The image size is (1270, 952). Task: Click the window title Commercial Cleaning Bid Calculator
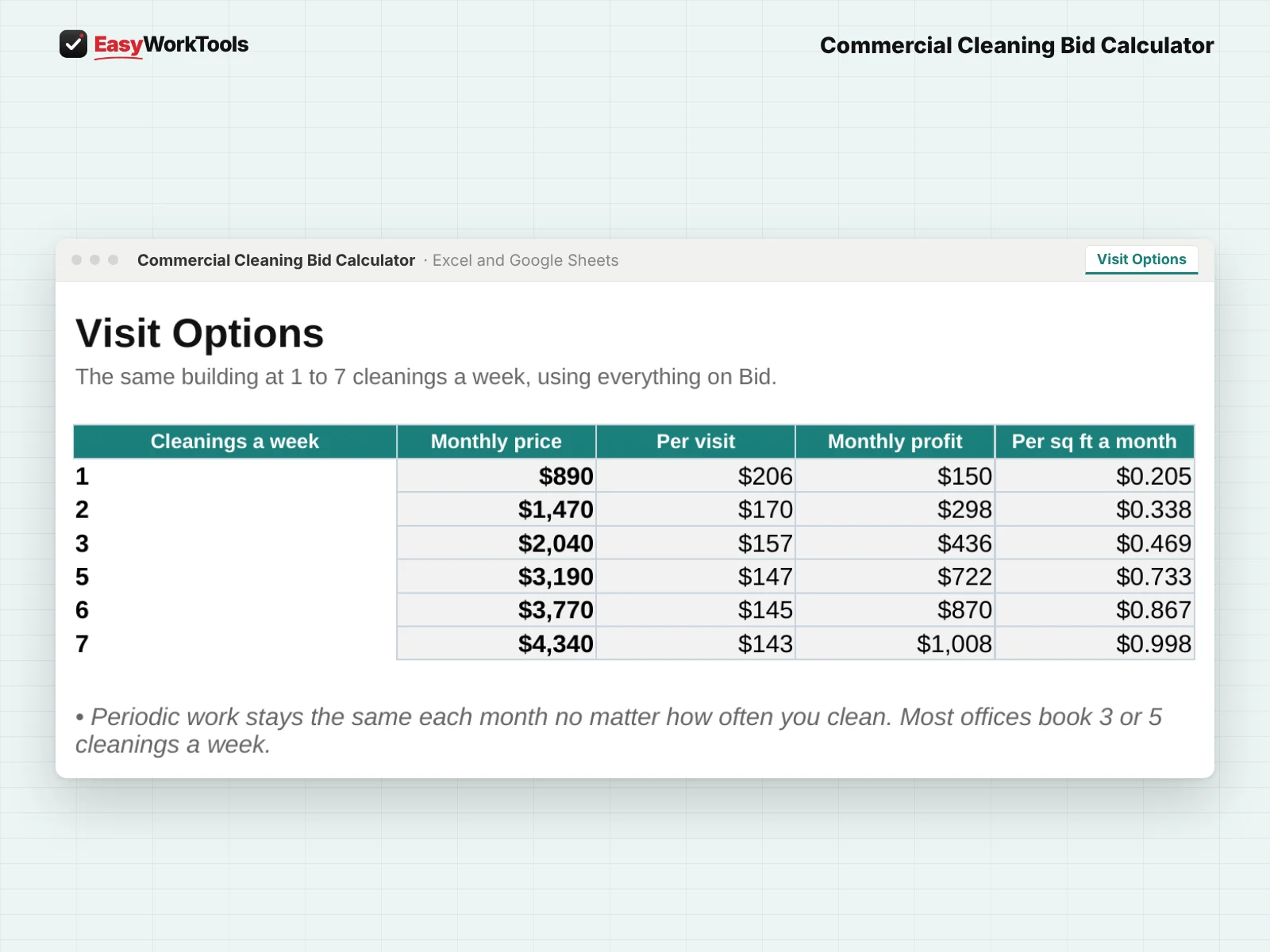tap(276, 260)
